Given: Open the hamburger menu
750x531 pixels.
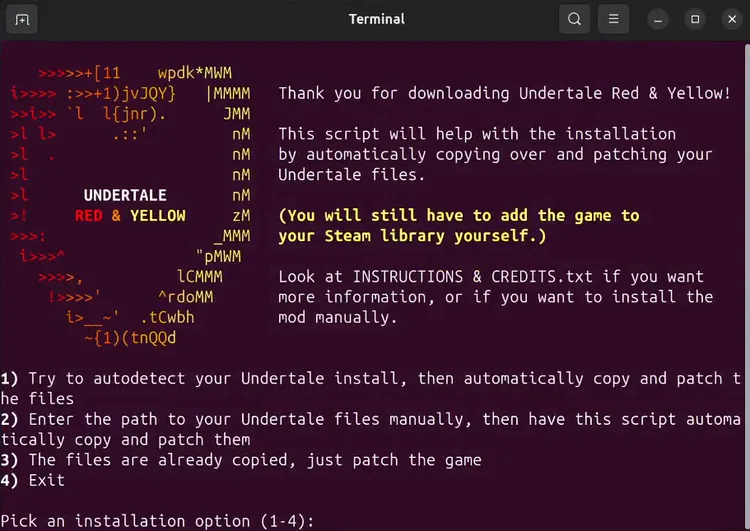Looking at the screenshot, I should [613, 19].
